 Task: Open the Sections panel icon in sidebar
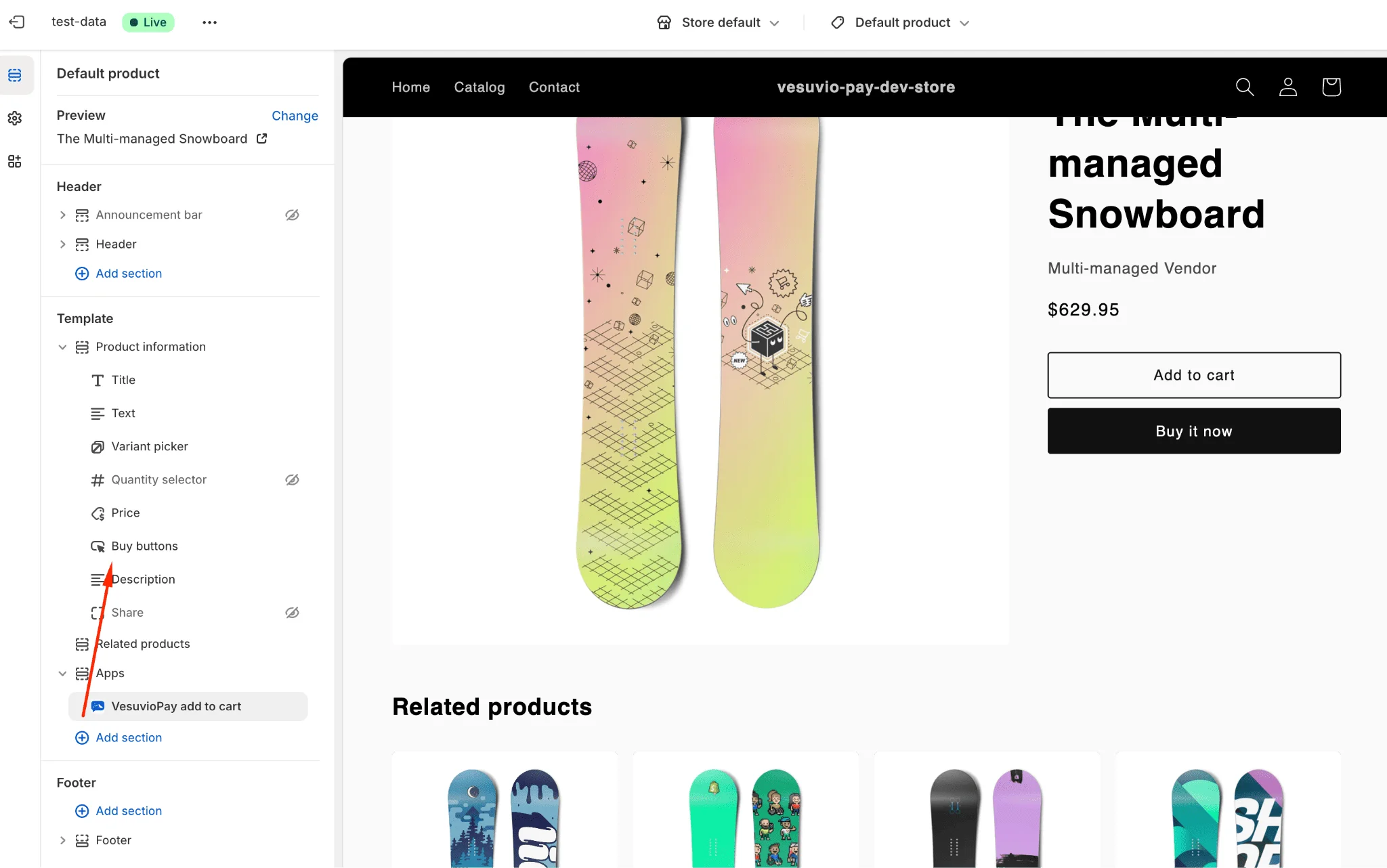click(15, 75)
